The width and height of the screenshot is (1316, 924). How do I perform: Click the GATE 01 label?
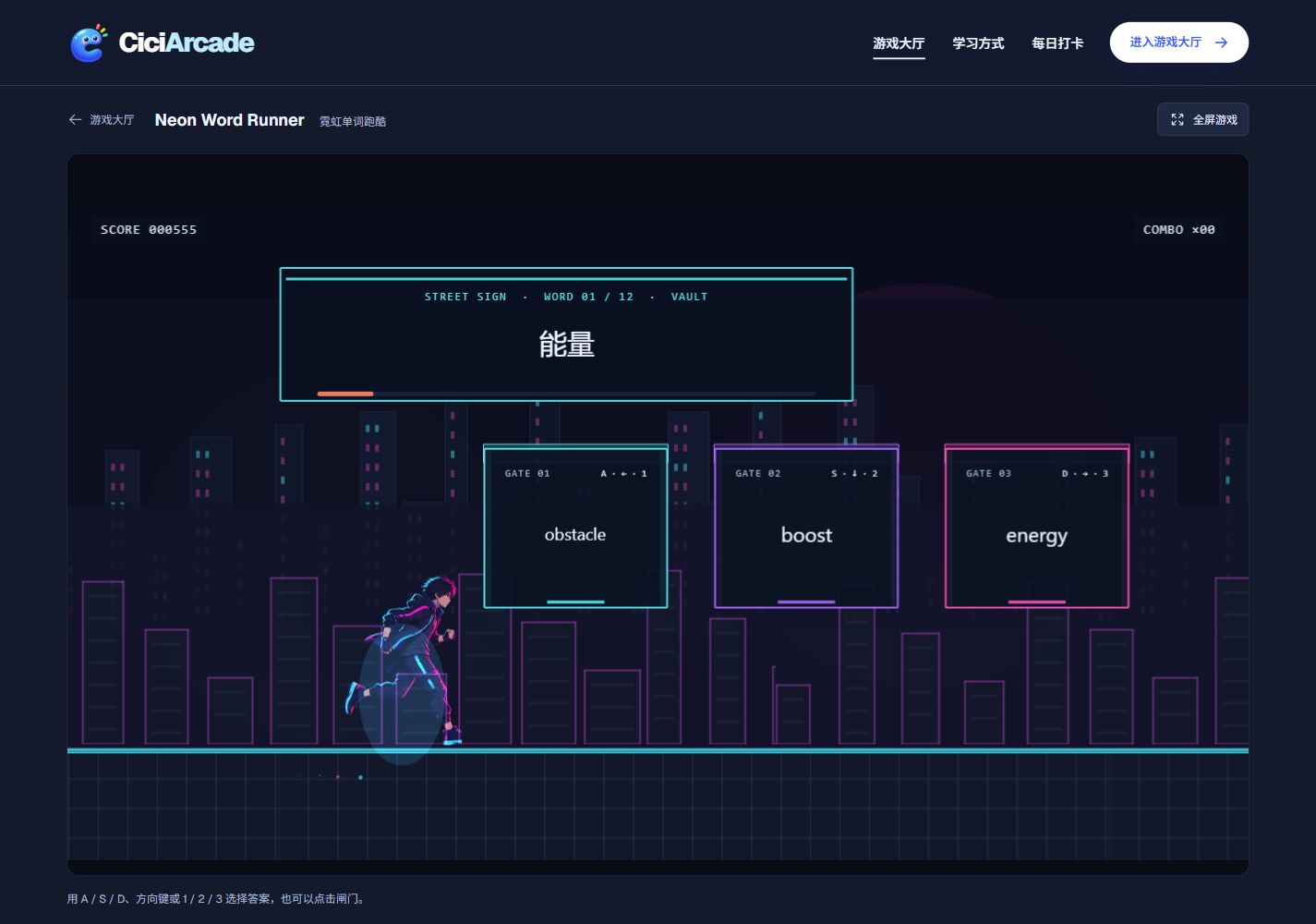click(527, 473)
